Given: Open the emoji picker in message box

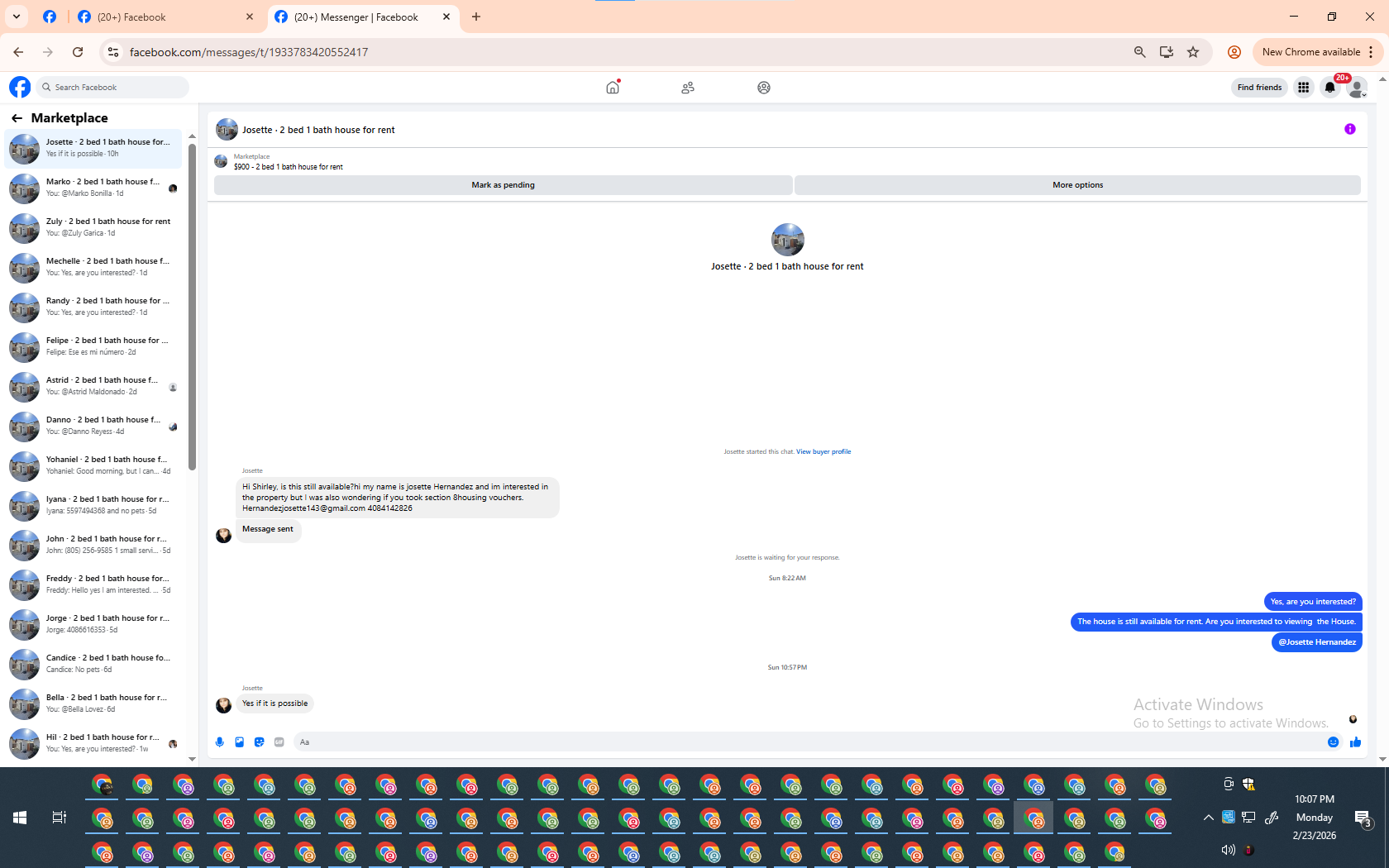Looking at the screenshot, I should point(1334,742).
